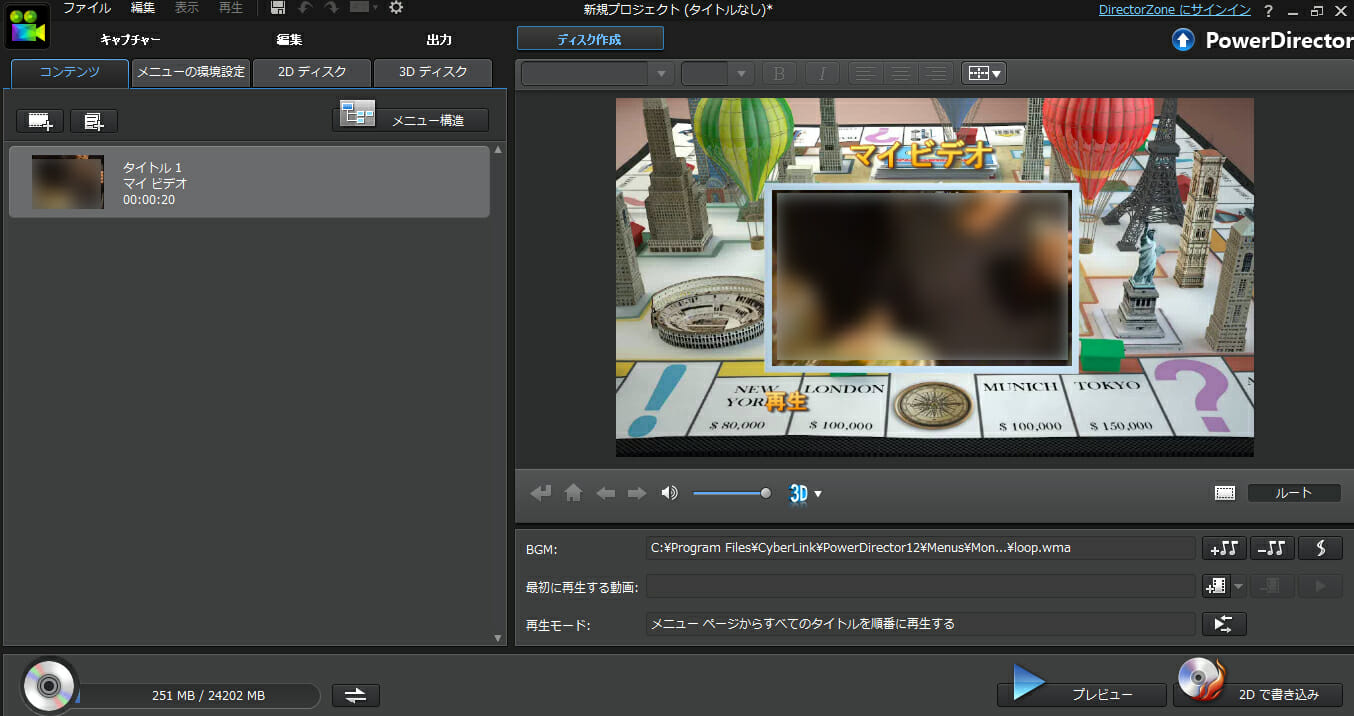1354x716 pixels.
Task: Align menu text right
Action: pos(935,73)
